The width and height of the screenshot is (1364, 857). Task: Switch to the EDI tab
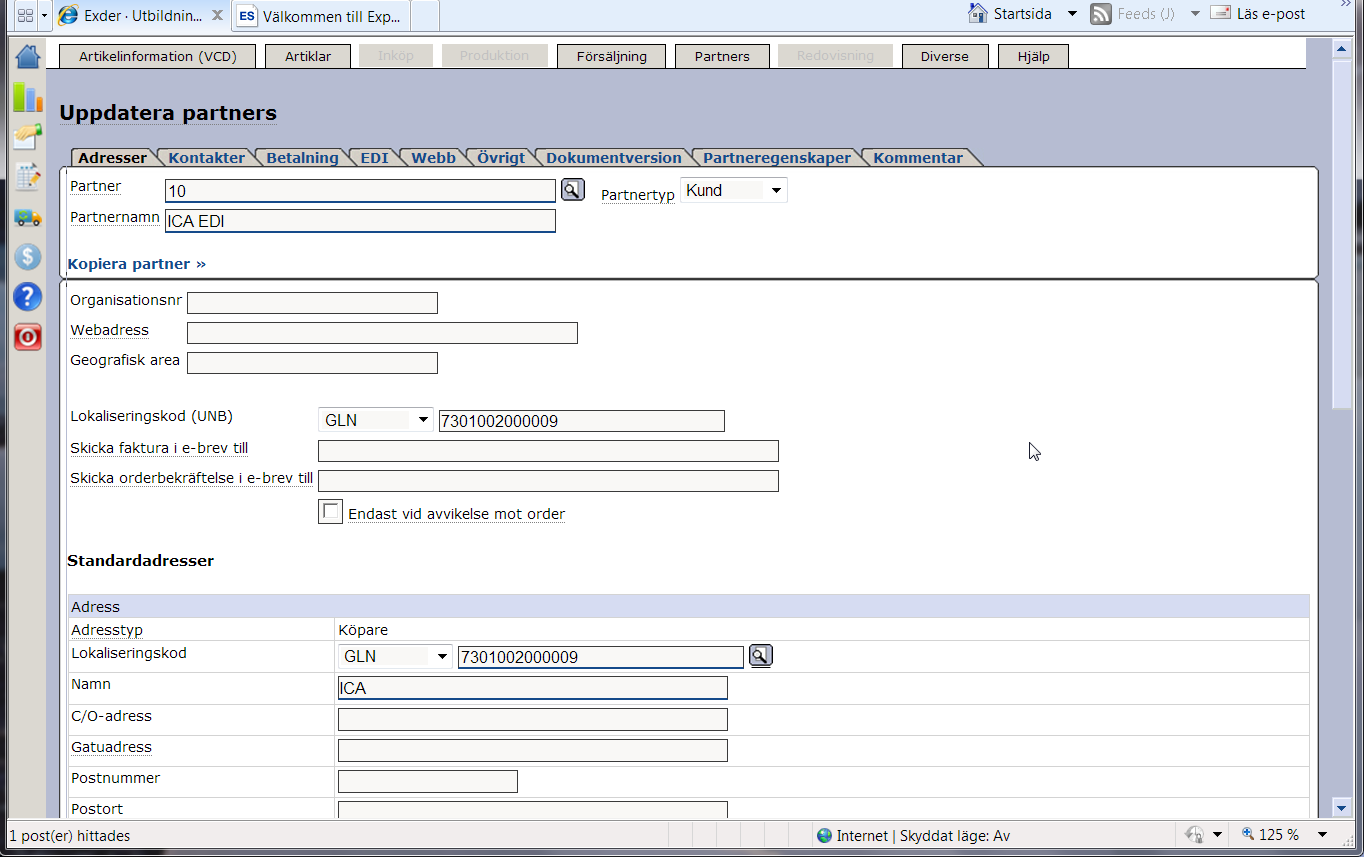point(374,157)
